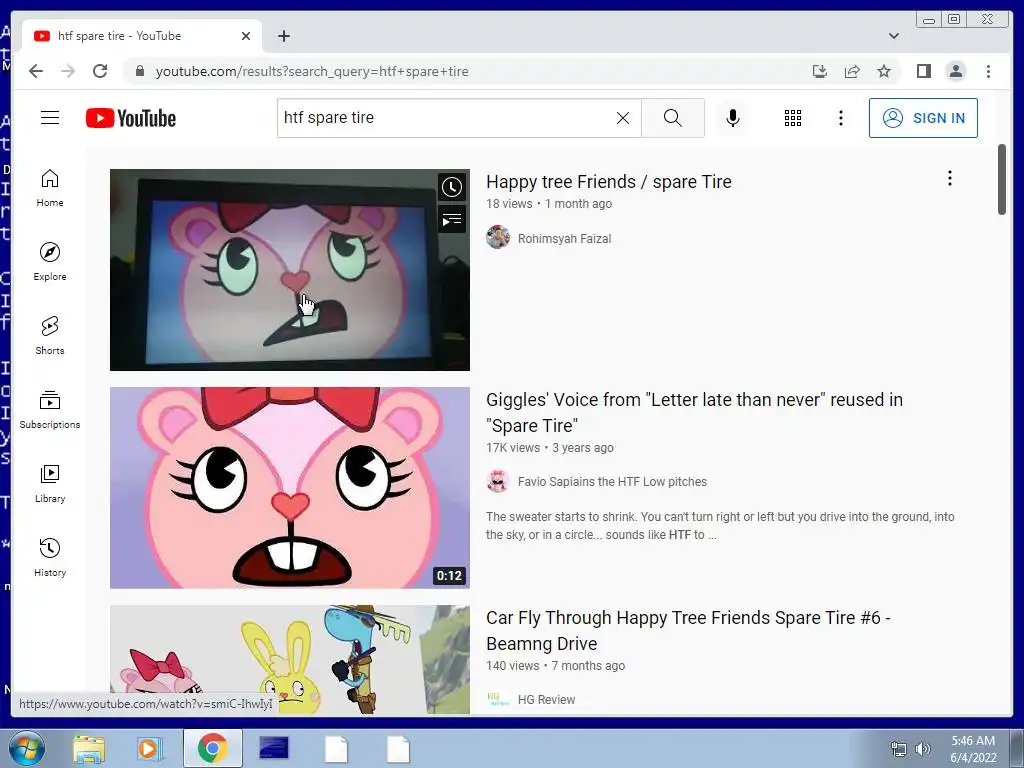Expand the Chrome tab search chevron

[893, 36]
